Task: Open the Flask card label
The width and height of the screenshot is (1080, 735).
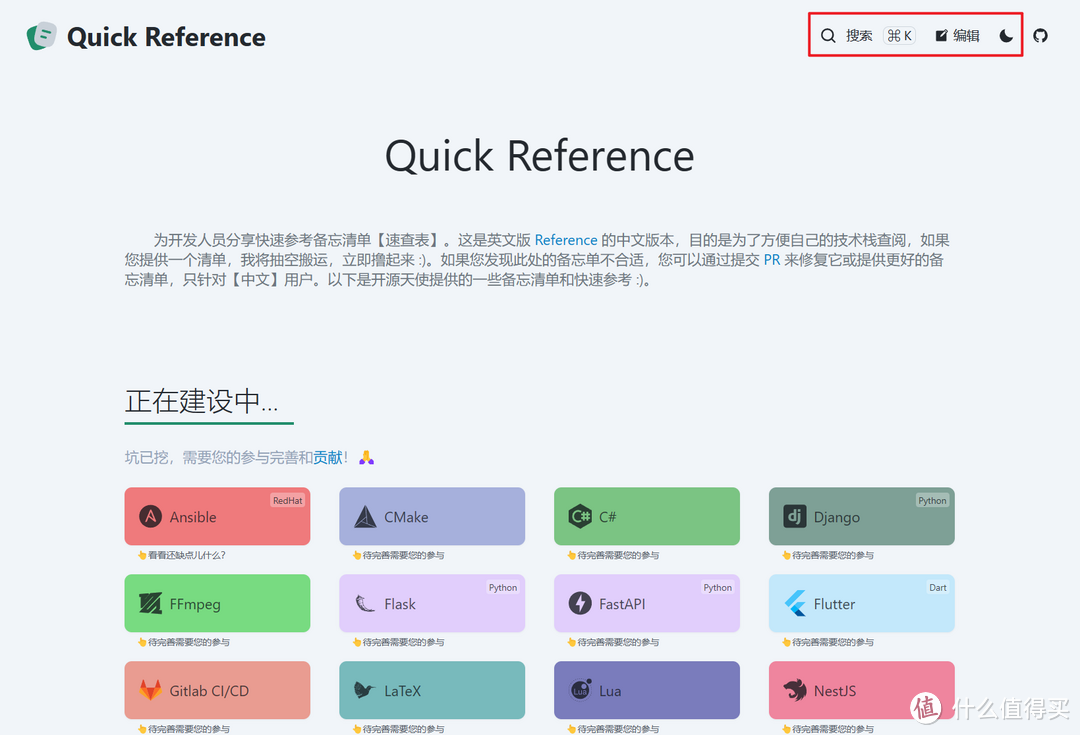Action: [x=400, y=604]
